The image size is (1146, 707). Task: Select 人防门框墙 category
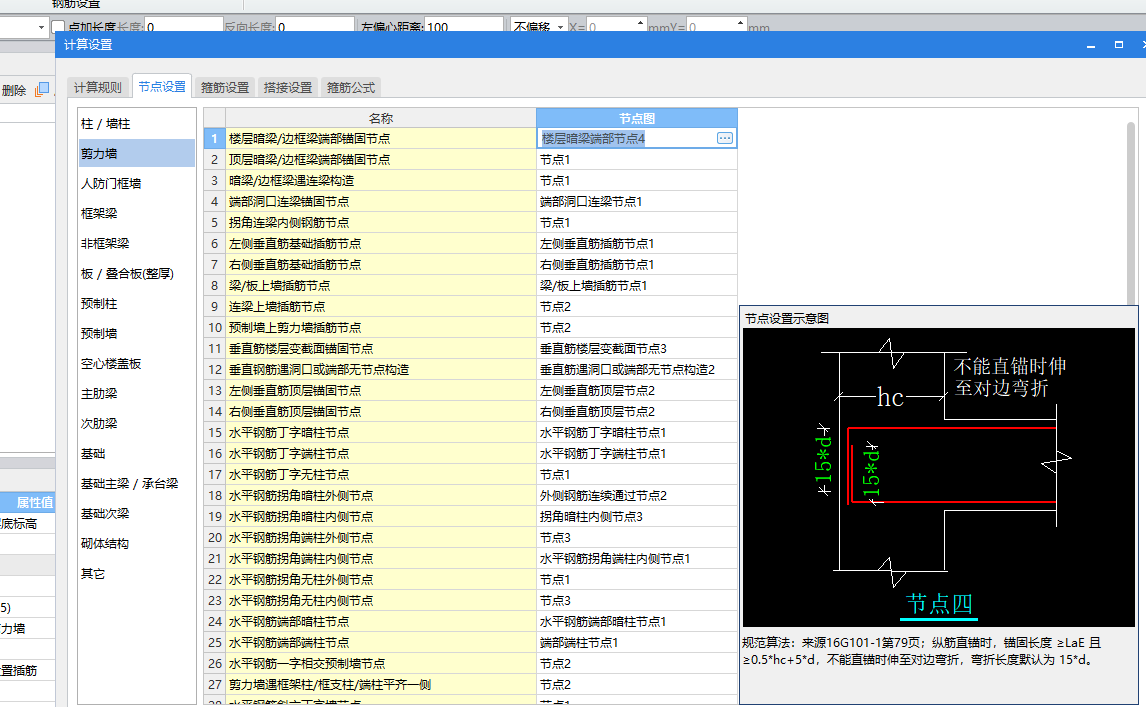(137, 184)
